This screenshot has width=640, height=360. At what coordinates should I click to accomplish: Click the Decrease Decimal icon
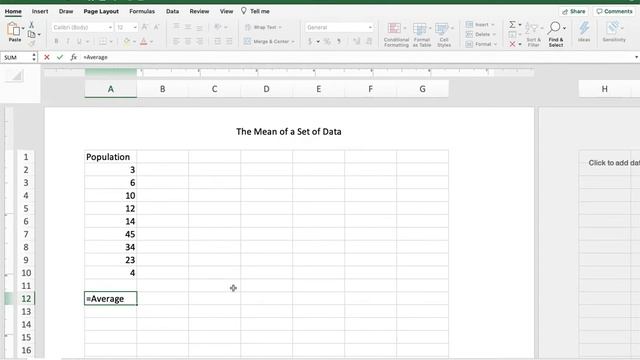pyautogui.click(x=369, y=41)
